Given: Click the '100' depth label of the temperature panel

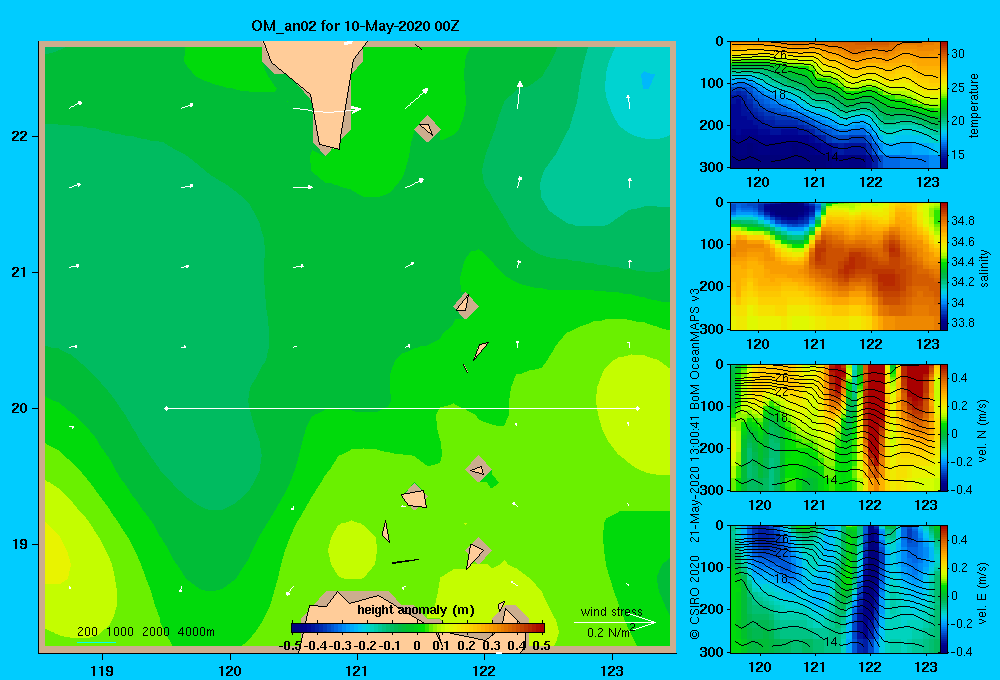Looking at the screenshot, I should pyautogui.click(x=714, y=83).
